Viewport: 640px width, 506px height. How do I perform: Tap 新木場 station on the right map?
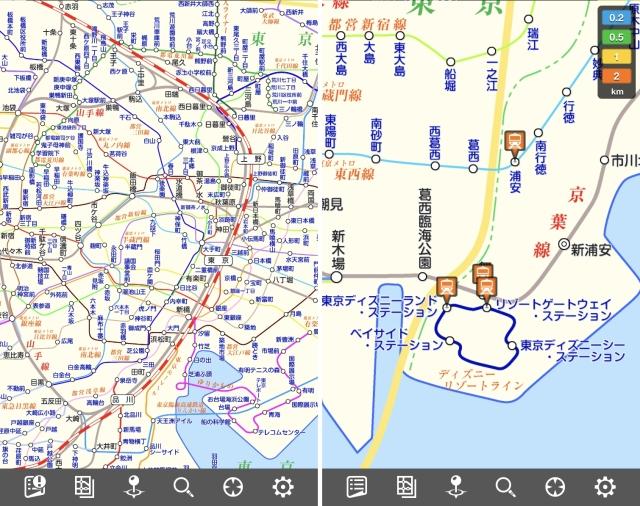338,250
